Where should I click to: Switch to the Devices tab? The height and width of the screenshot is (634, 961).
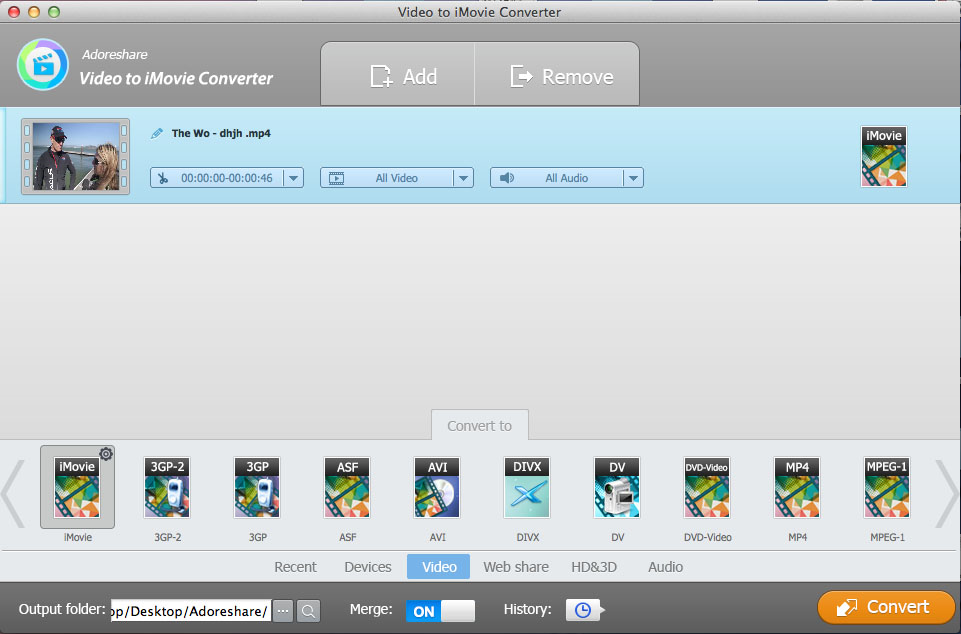click(x=368, y=567)
